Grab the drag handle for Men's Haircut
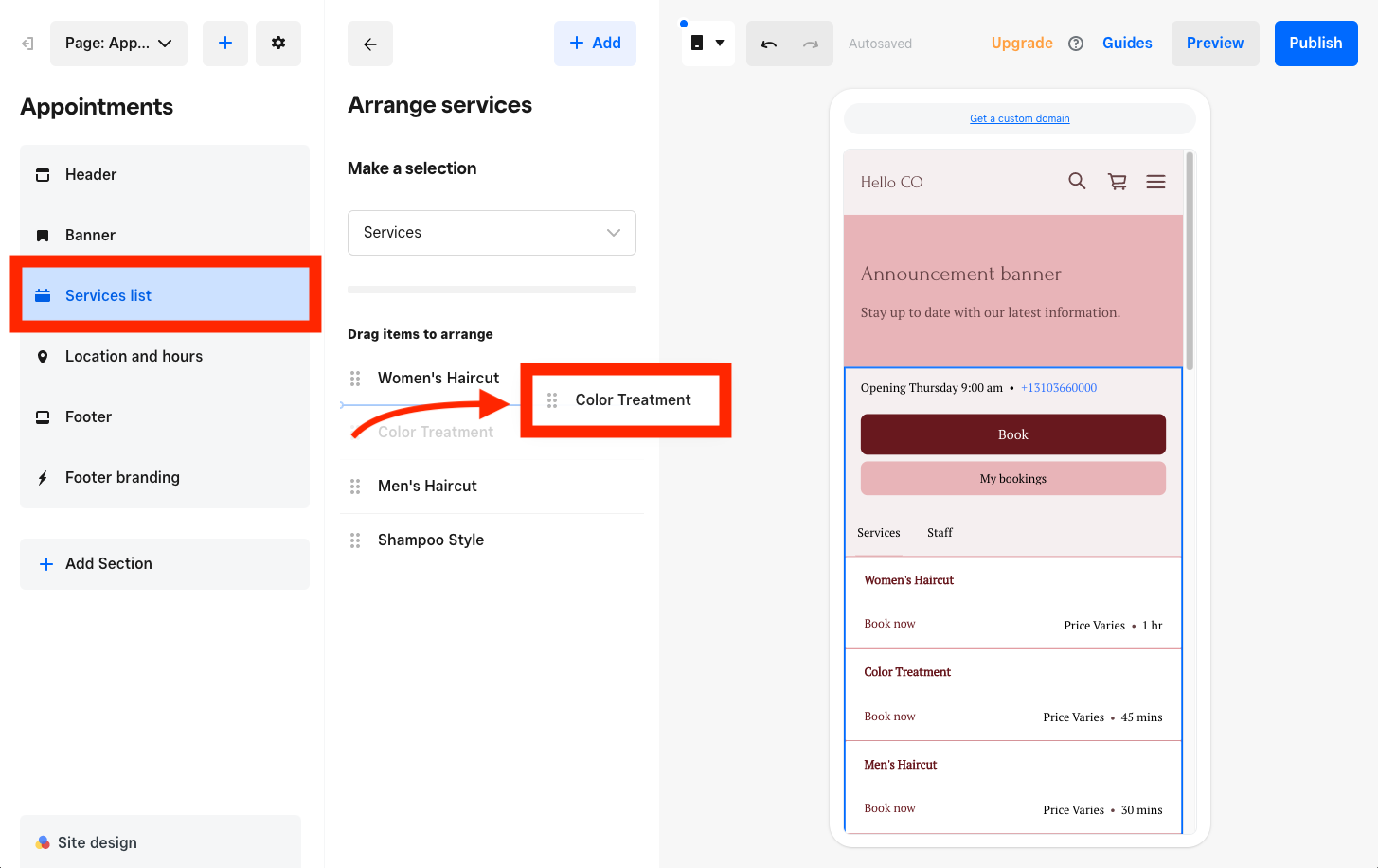The image size is (1378, 868). (355, 487)
